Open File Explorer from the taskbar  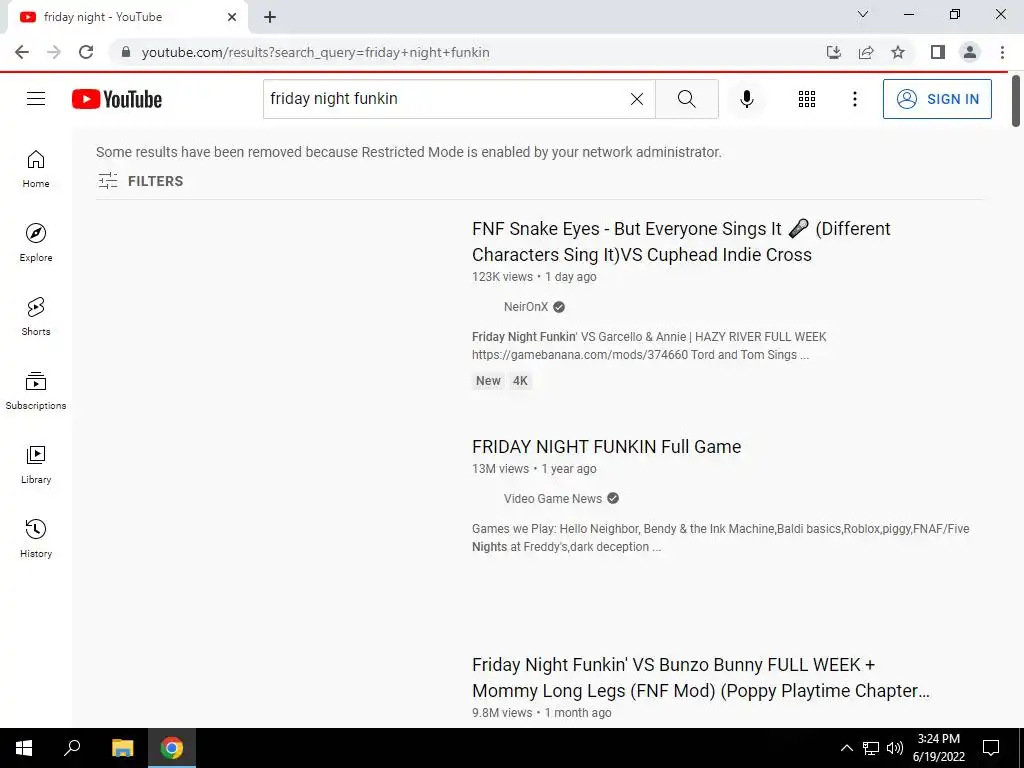[x=122, y=748]
